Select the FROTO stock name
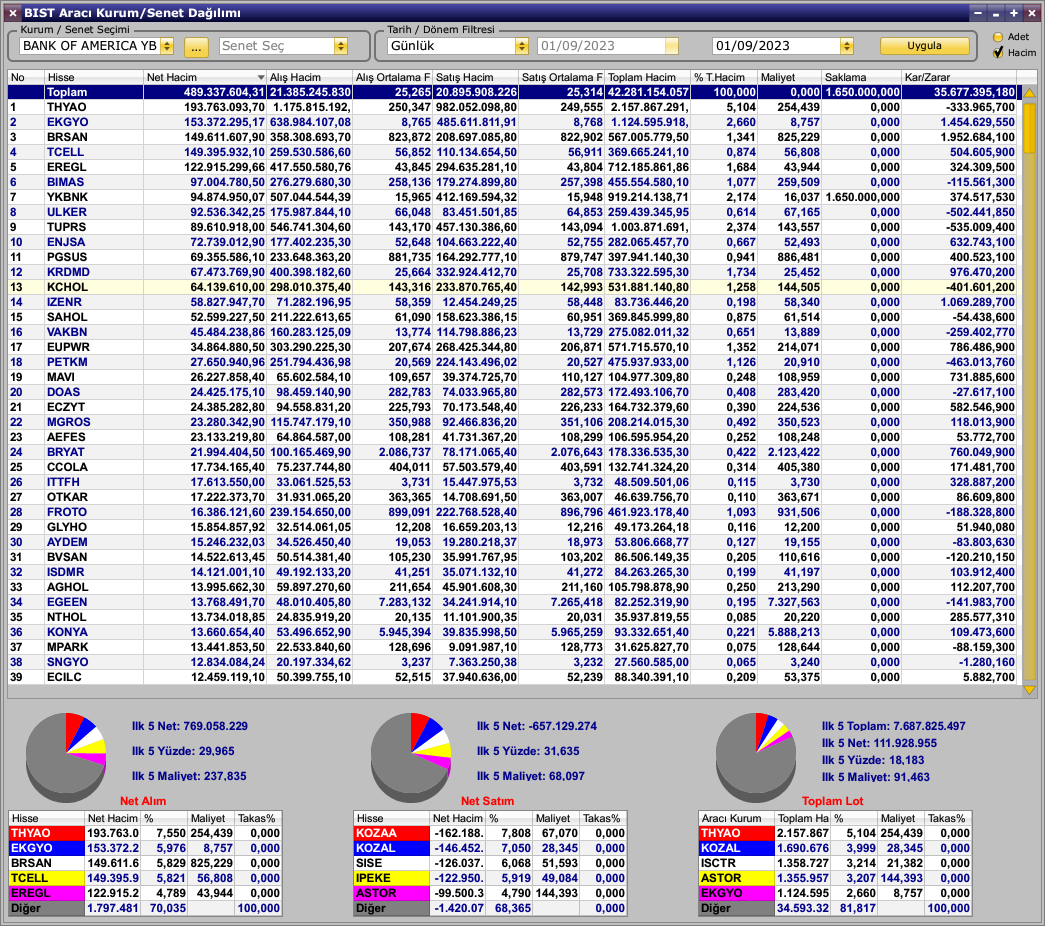Image resolution: width=1045 pixels, height=926 pixels. pos(67,512)
